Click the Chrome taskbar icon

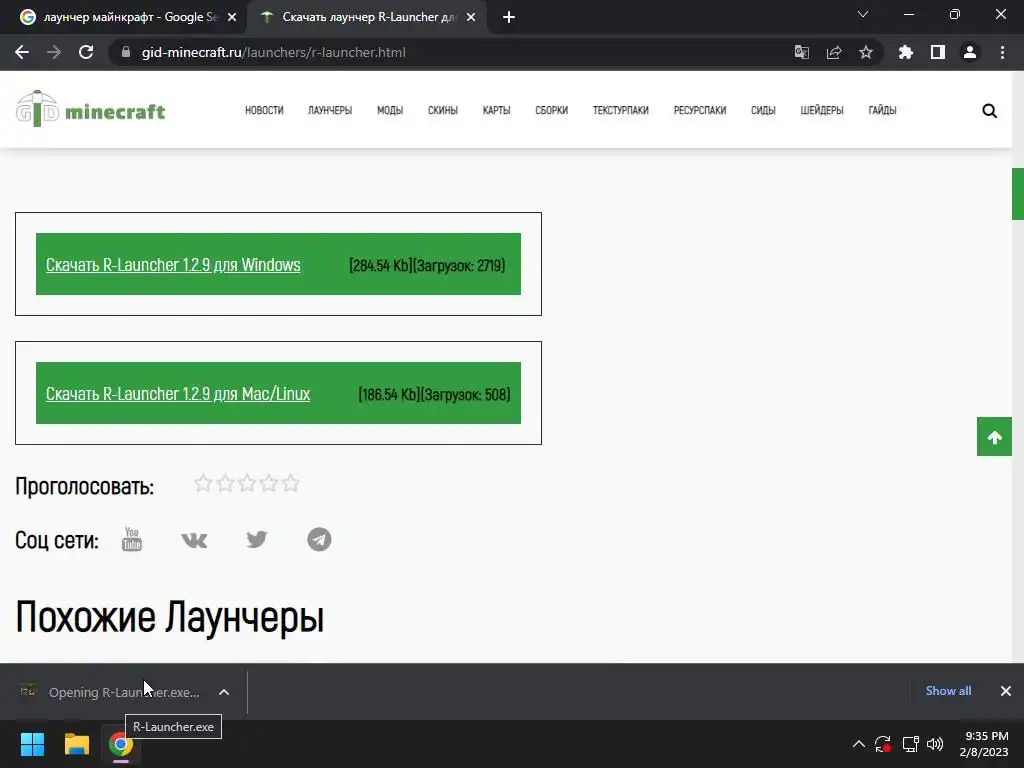click(121, 744)
